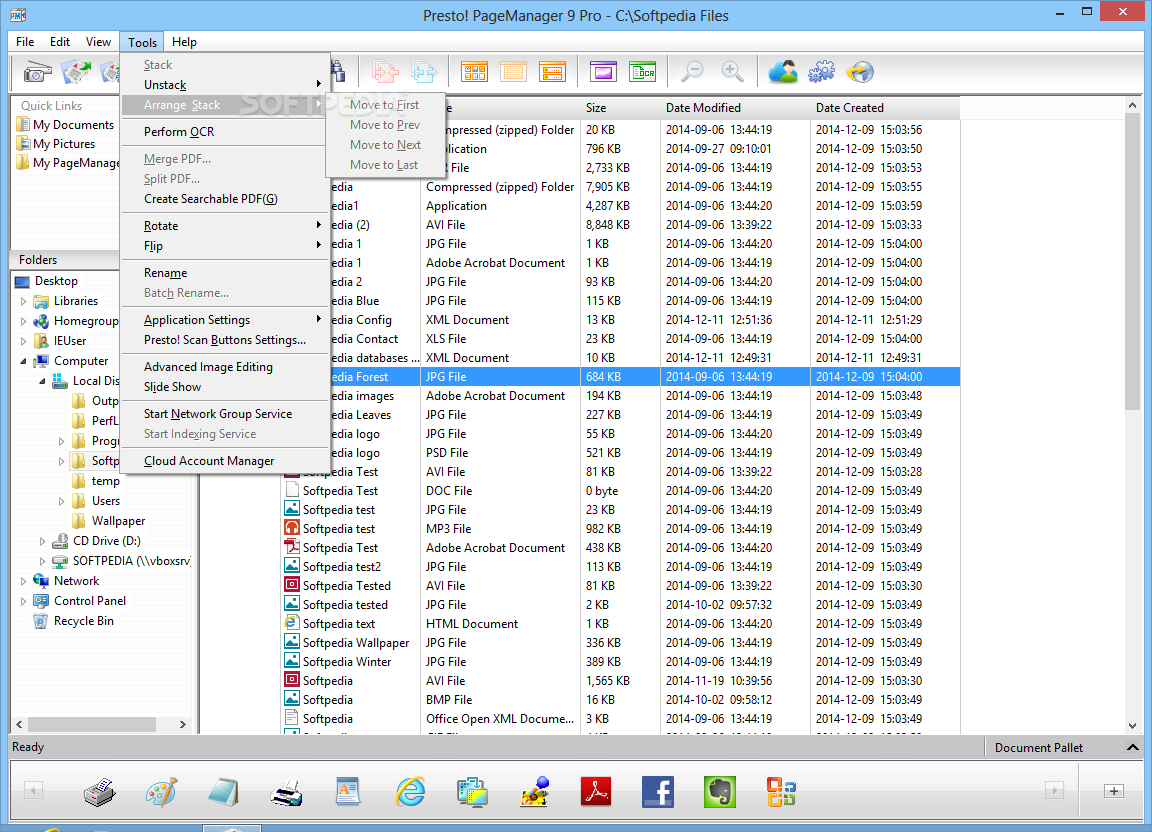Choose Rename in the Tools menu
1152x832 pixels.
pyautogui.click(x=224, y=273)
